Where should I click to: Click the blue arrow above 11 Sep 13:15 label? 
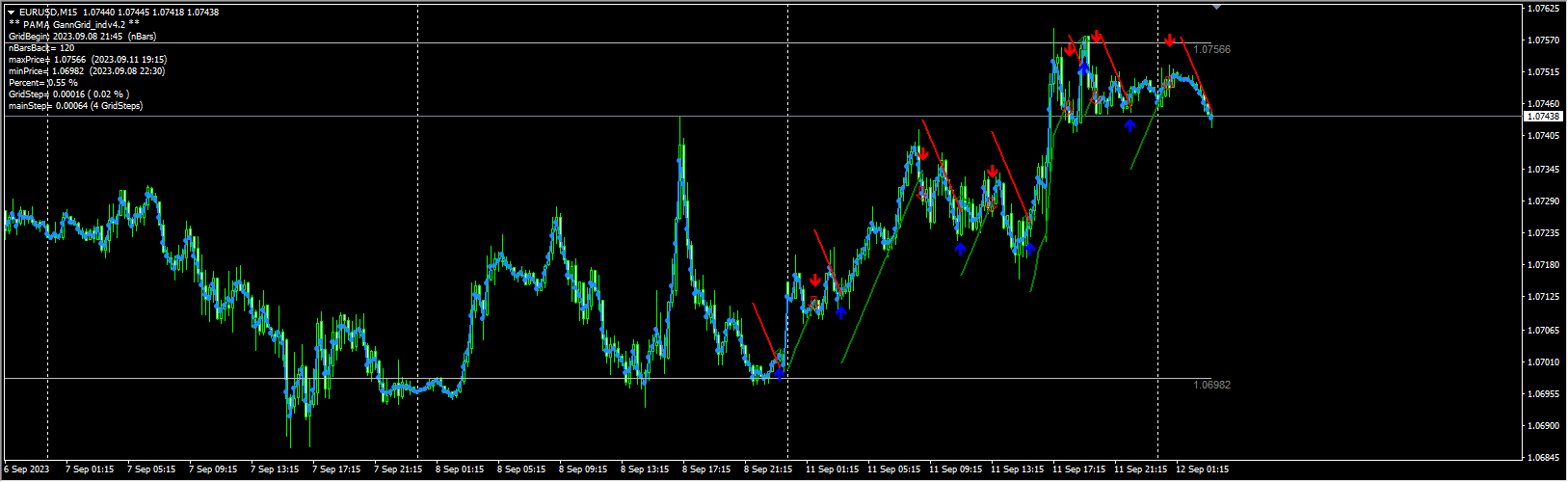[x=1029, y=250]
